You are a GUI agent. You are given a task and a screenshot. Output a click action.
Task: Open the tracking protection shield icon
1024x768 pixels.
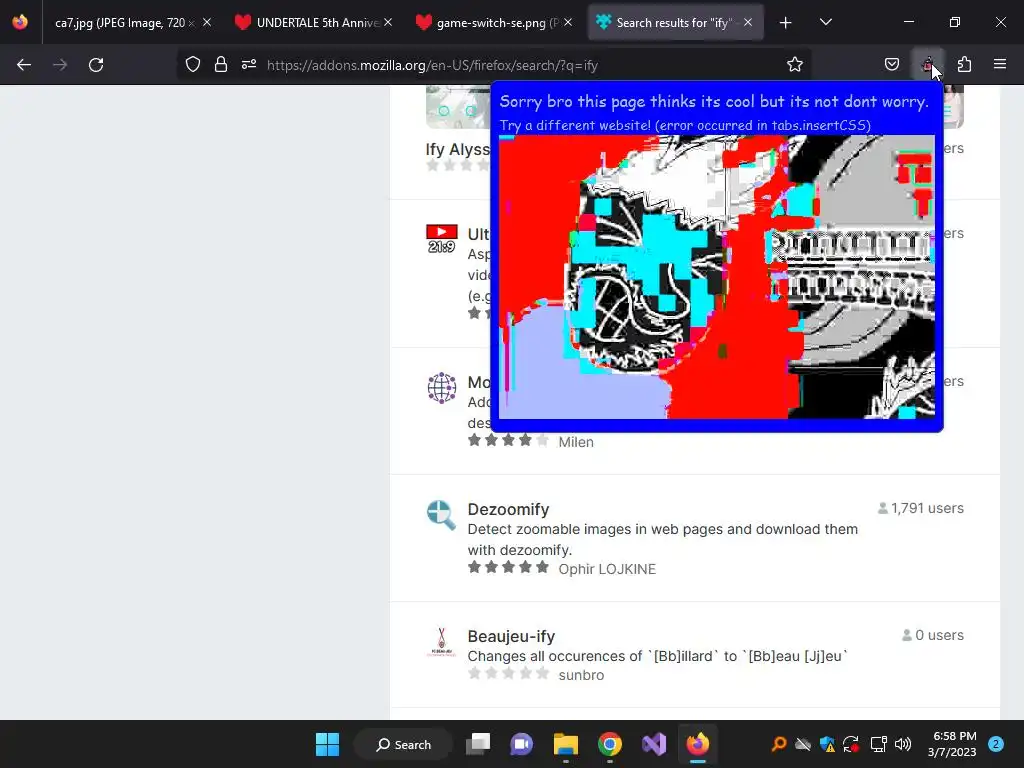(193, 65)
